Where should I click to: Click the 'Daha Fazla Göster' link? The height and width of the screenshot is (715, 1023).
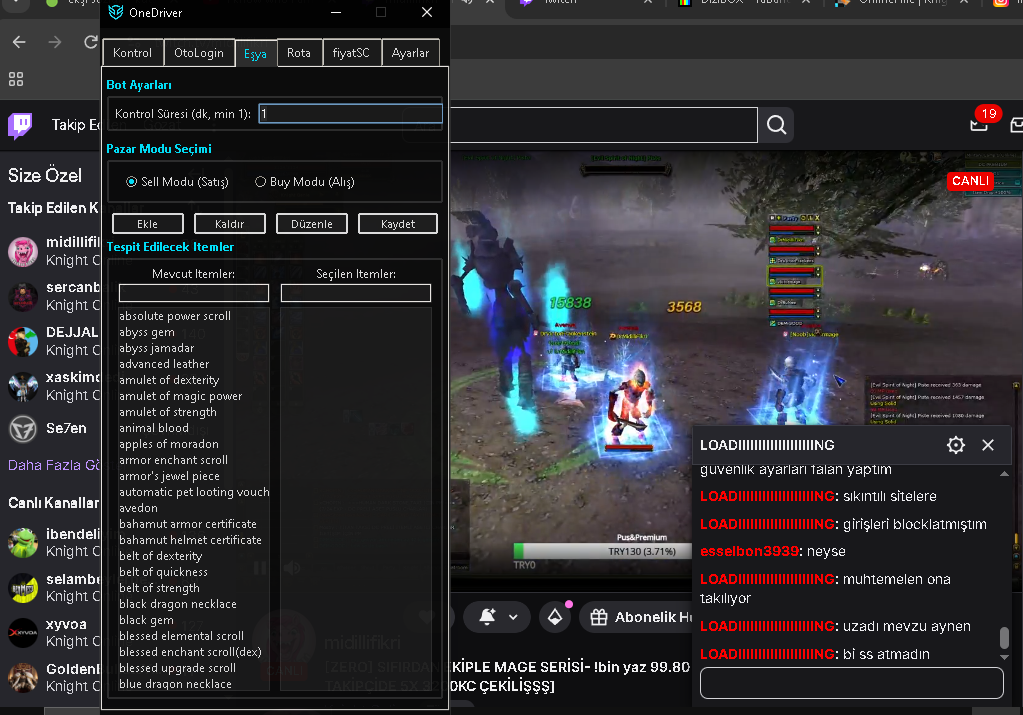click(54, 465)
